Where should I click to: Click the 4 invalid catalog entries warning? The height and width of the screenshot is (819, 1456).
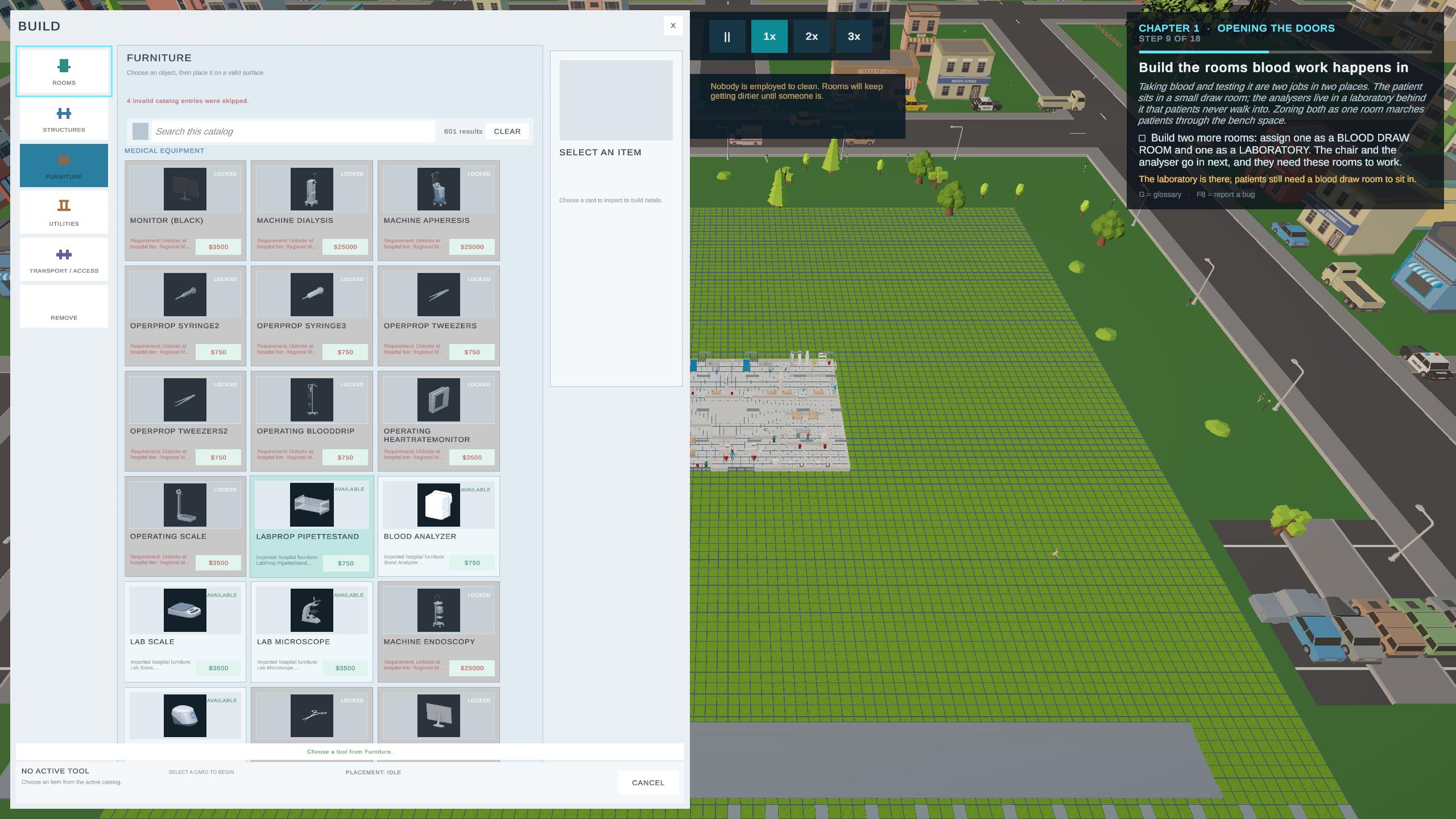[188, 101]
